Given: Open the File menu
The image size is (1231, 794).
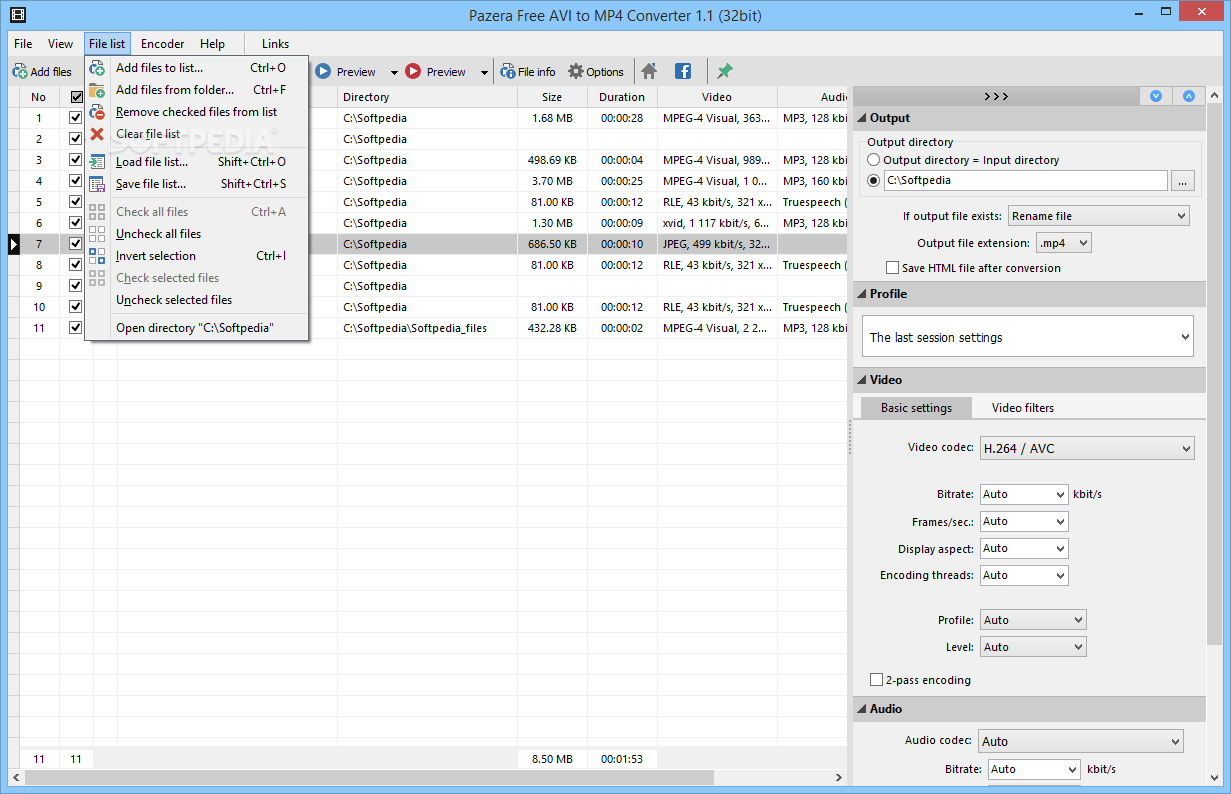Looking at the screenshot, I should (23, 44).
